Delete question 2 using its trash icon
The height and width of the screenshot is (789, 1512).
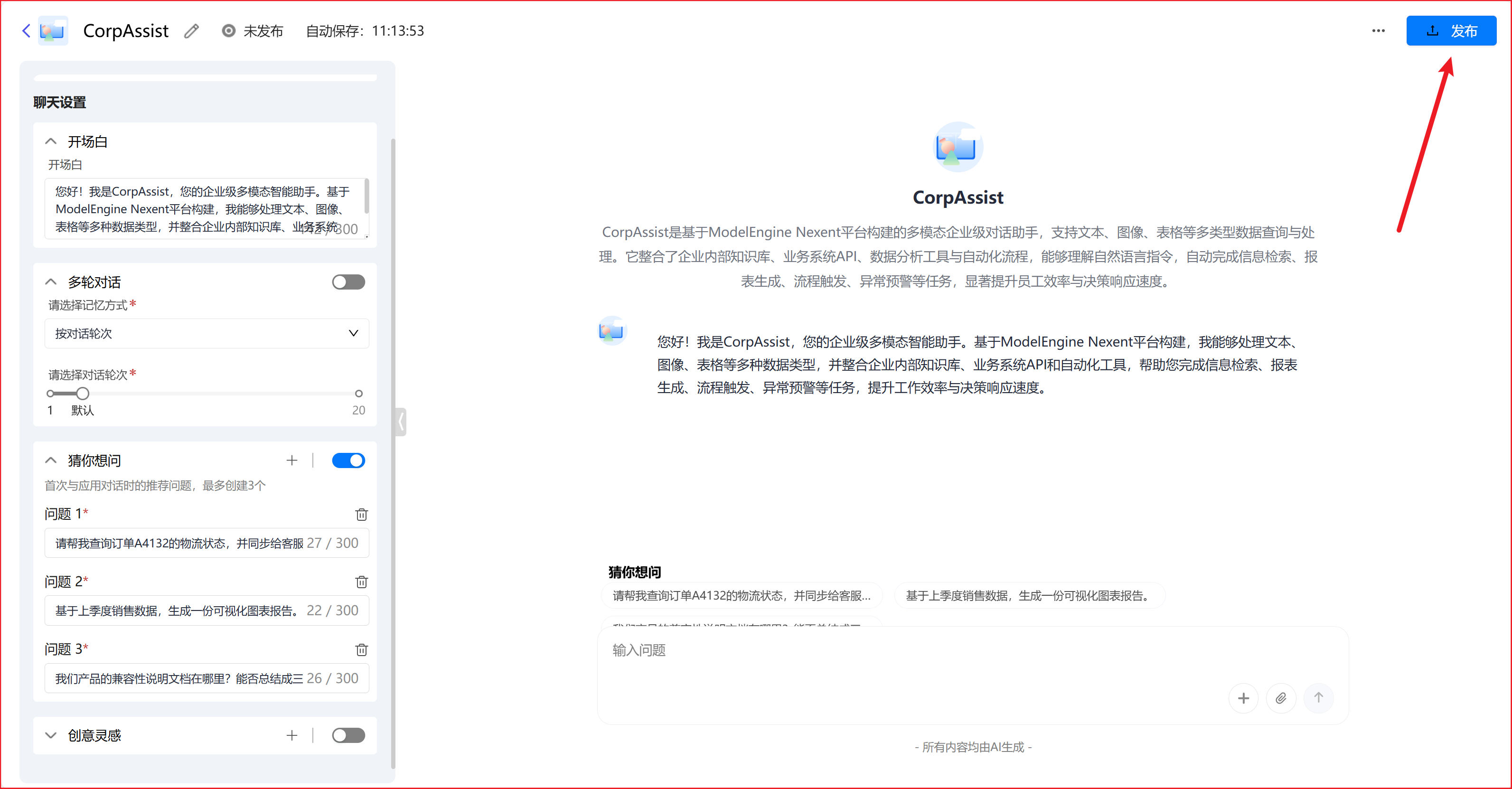[362, 582]
